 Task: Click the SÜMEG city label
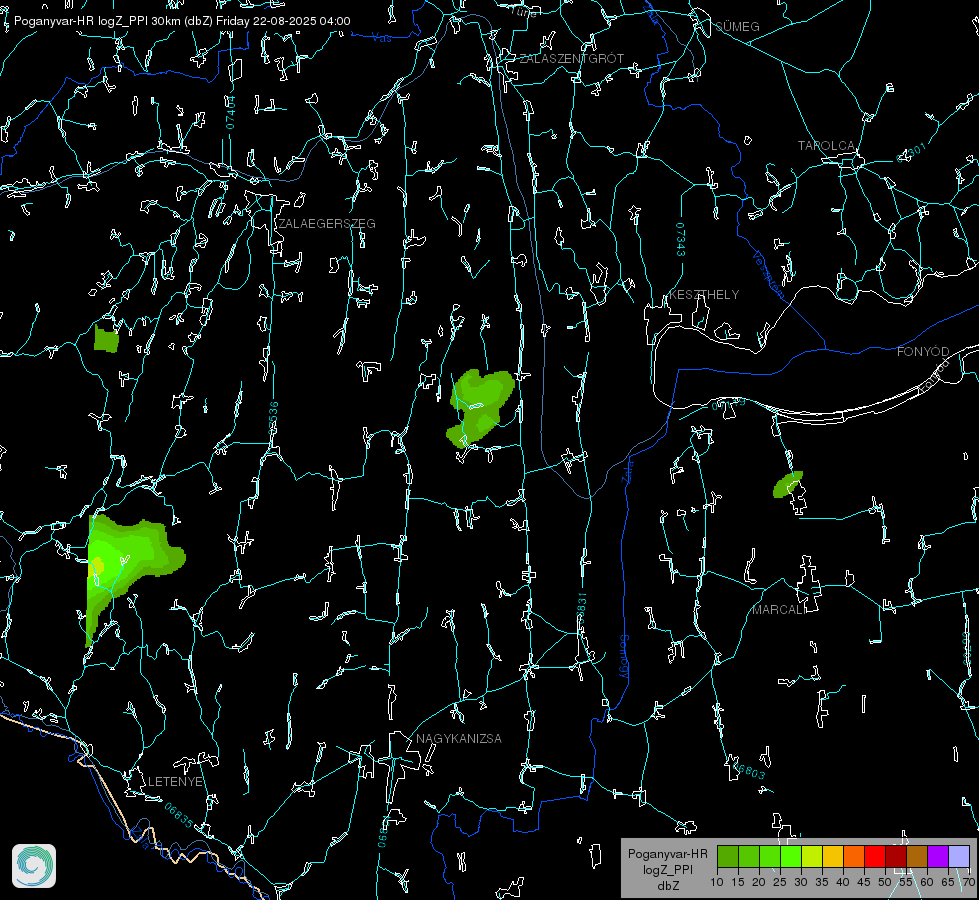(x=737, y=27)
